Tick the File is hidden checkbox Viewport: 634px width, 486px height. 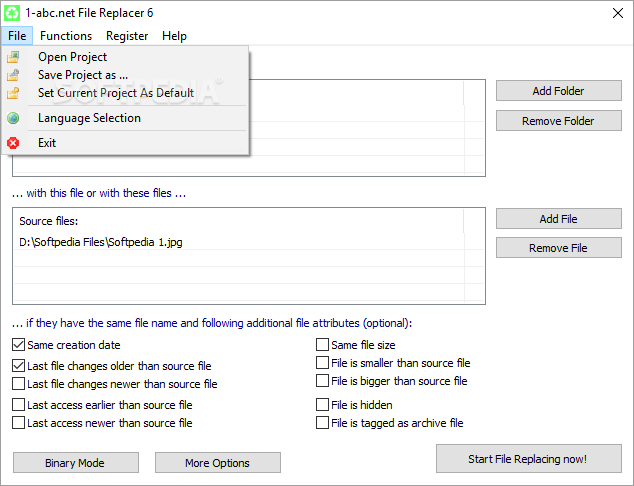tap(322, 405)
